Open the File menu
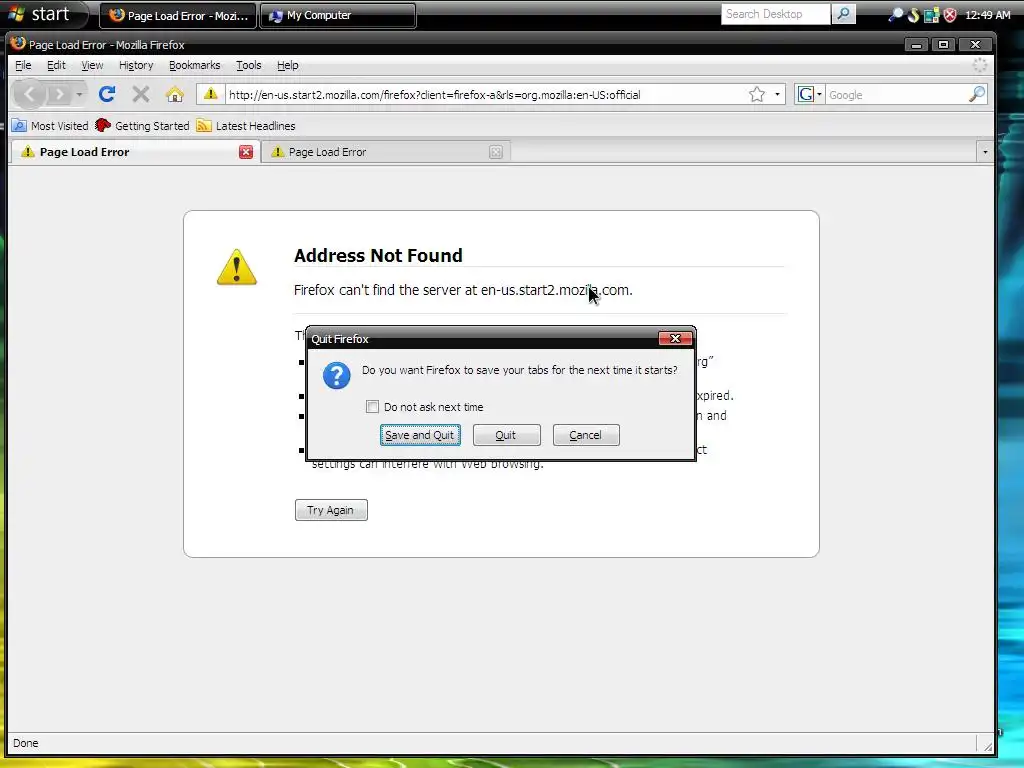Viewport: 1024px width, 768px height. pos(23,65)
